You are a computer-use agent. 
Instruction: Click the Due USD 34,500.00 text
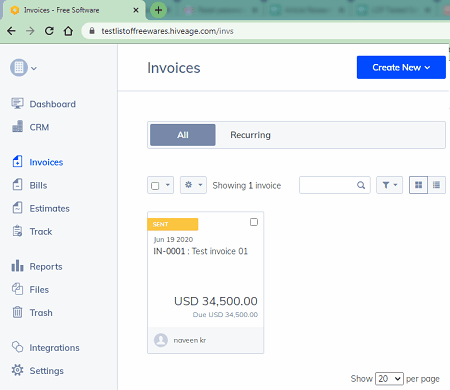pyautogui.click(x=225, y=314)
